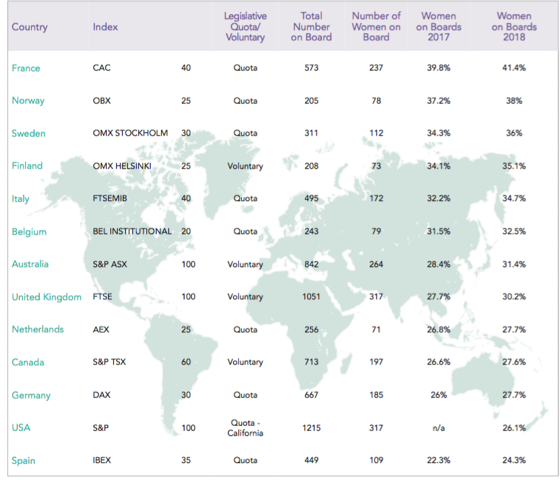
Task: Open the Norway country link
Action: tap(28, 101)
